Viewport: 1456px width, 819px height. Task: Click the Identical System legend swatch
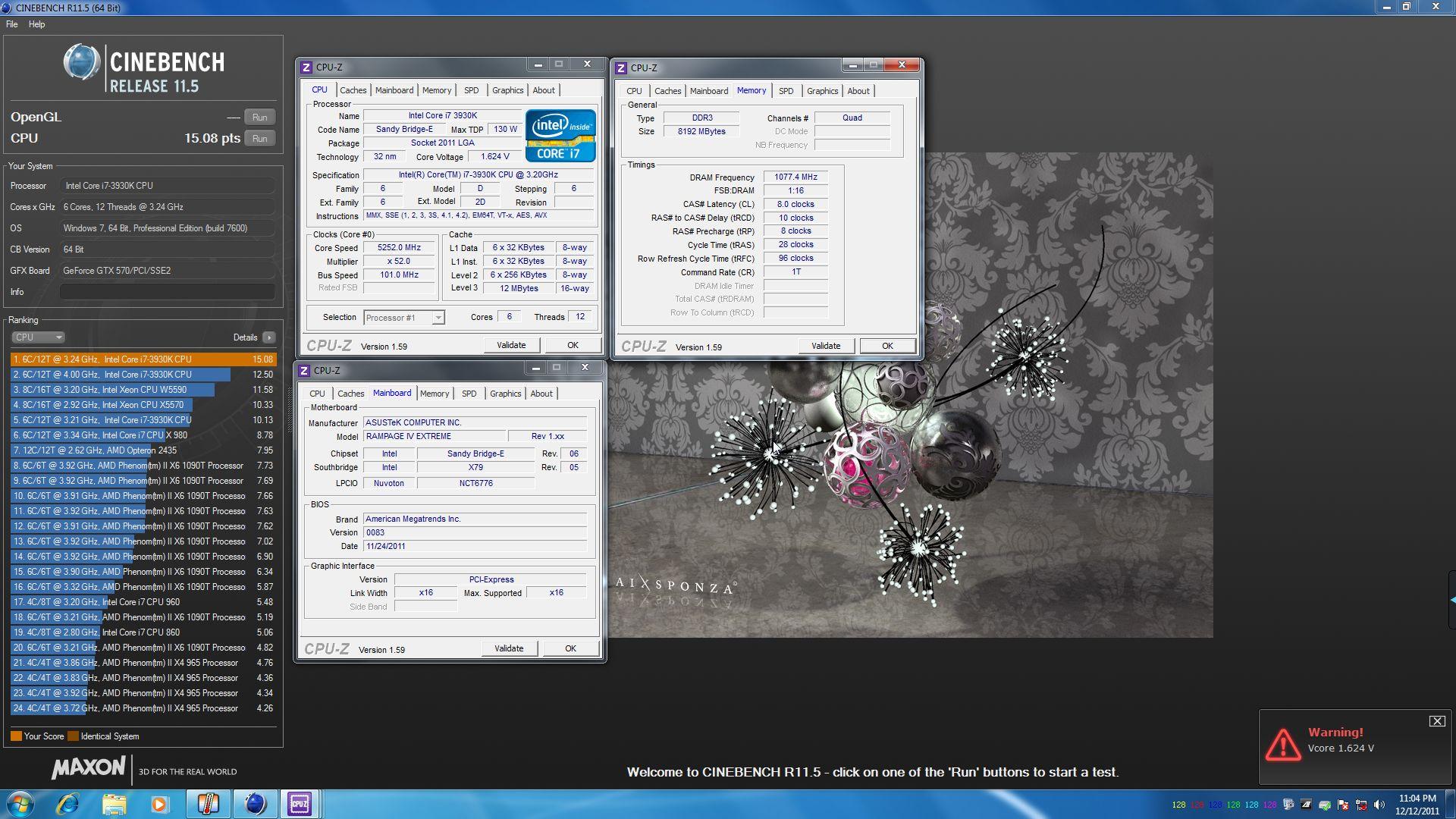click(x=73, y=736)
